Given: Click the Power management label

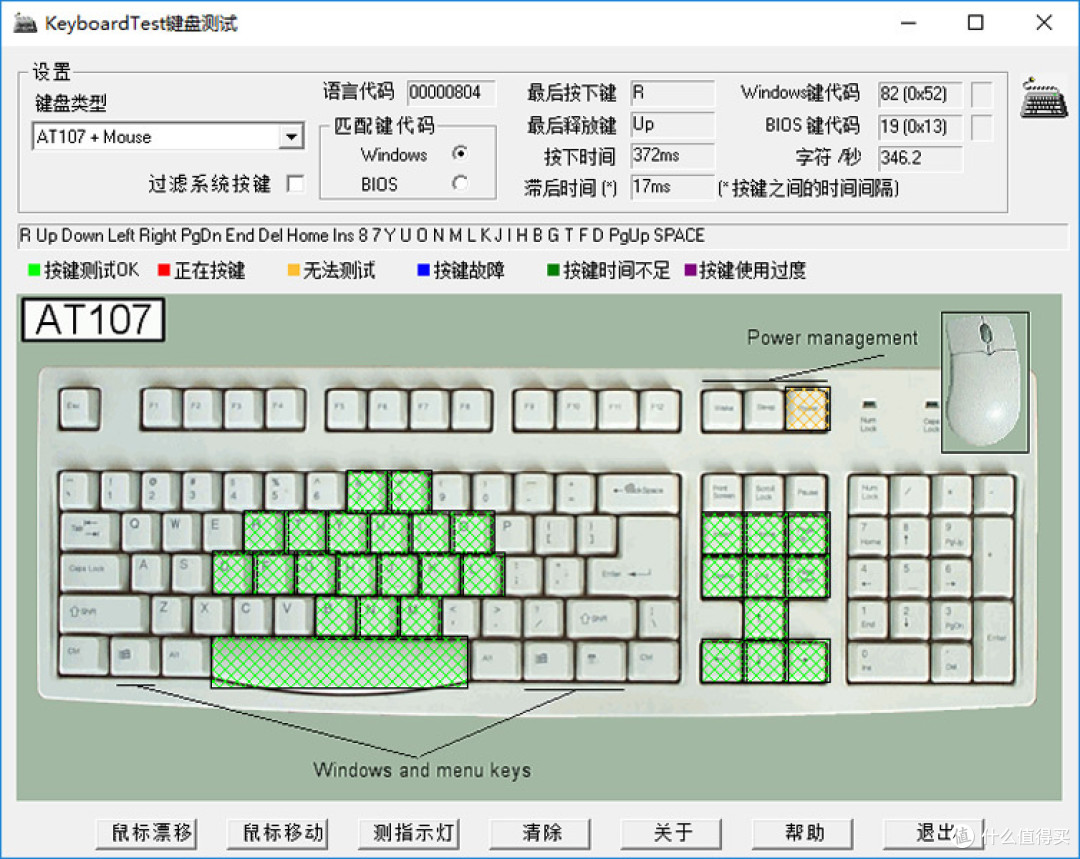Looking at the screenshot, I should [832, 338].
